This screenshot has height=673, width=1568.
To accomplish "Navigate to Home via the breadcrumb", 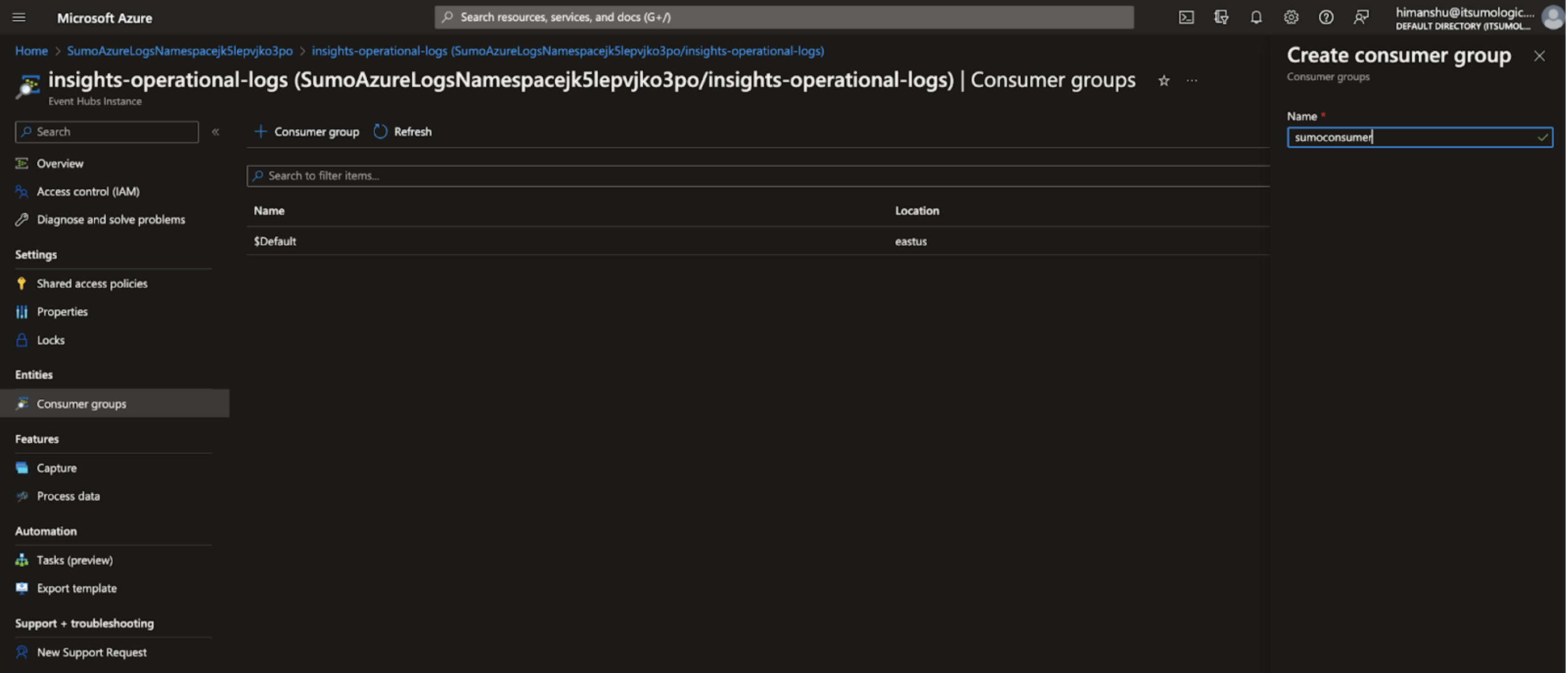I will pyautogui.click(x=31, y=51).
